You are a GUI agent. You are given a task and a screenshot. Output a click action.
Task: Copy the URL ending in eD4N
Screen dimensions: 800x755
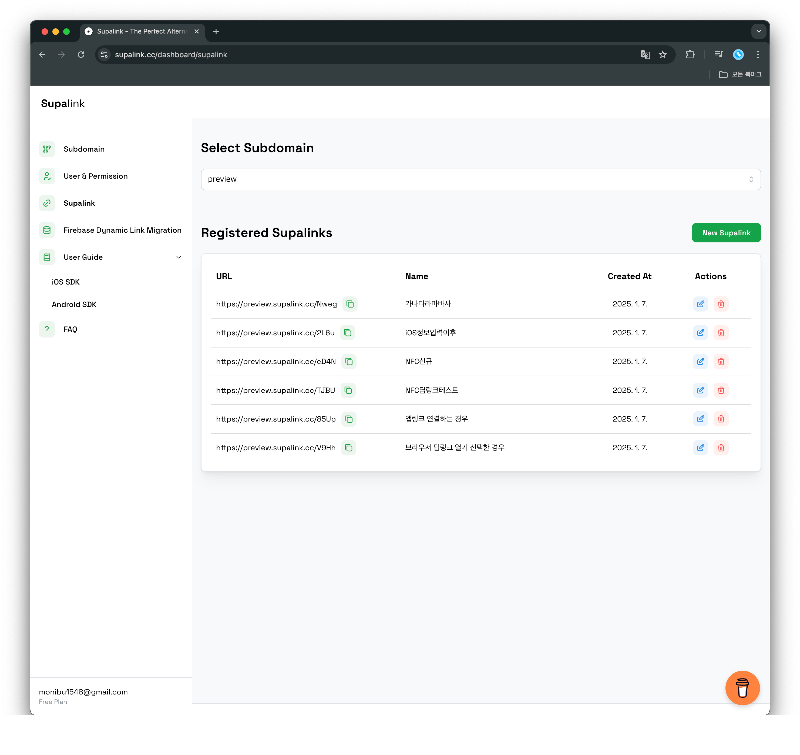tap(349, 362)
